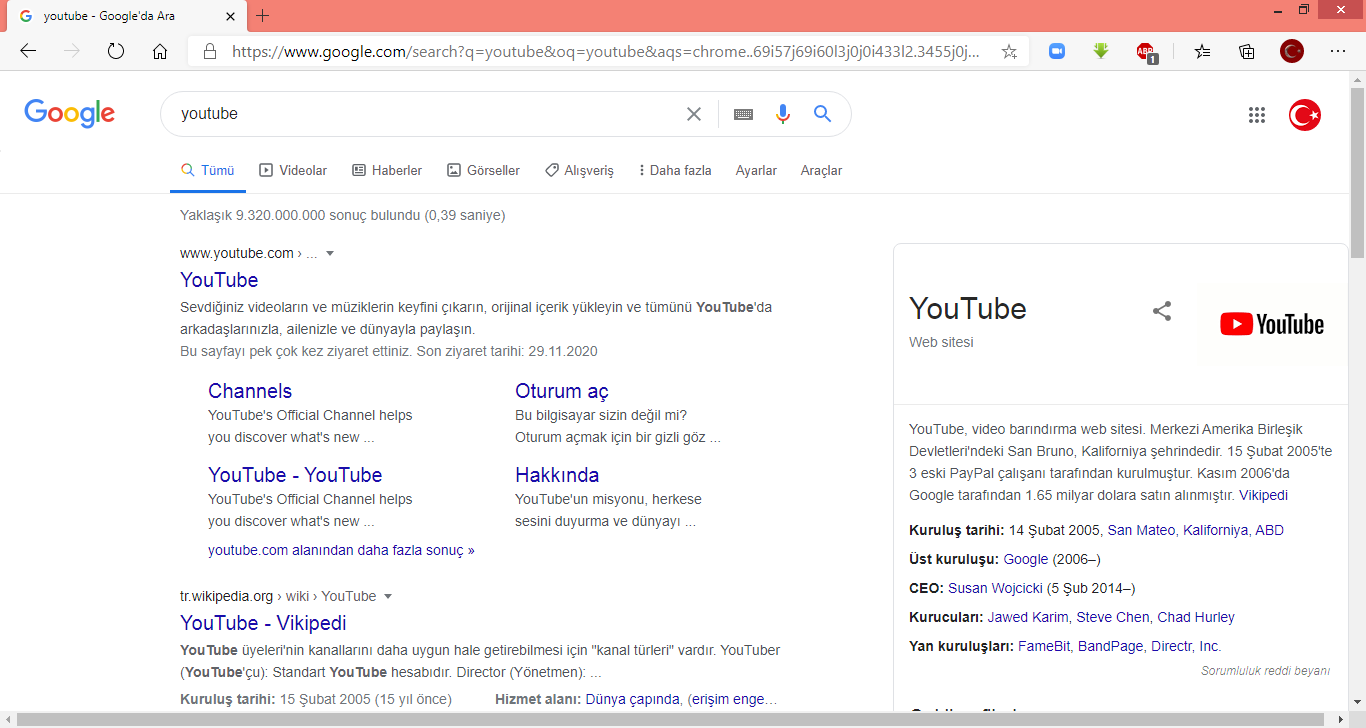
Task: Open Google account avatar
Action: pos(1305,115)
